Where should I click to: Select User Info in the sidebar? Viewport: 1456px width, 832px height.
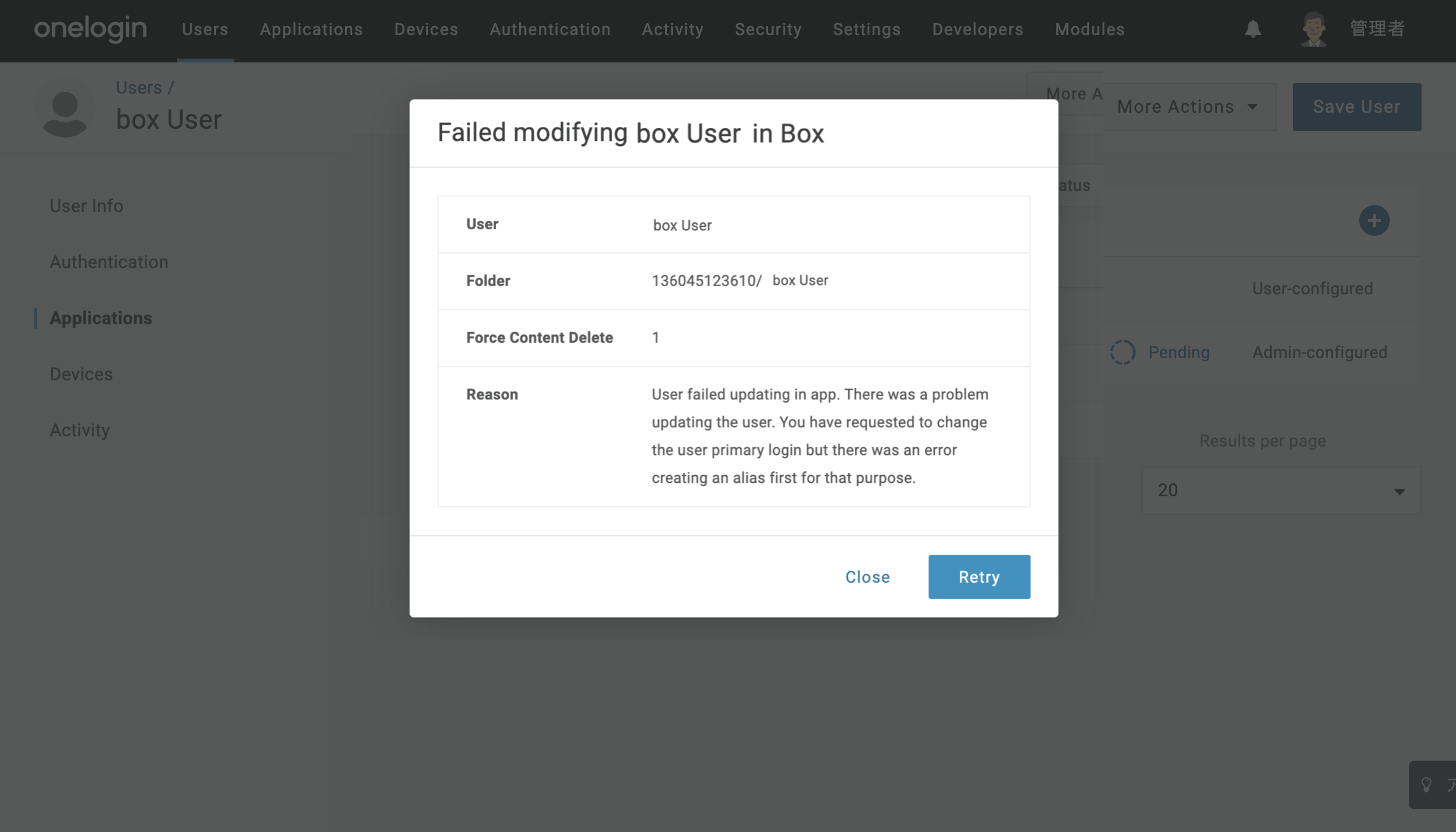point(87,206)
